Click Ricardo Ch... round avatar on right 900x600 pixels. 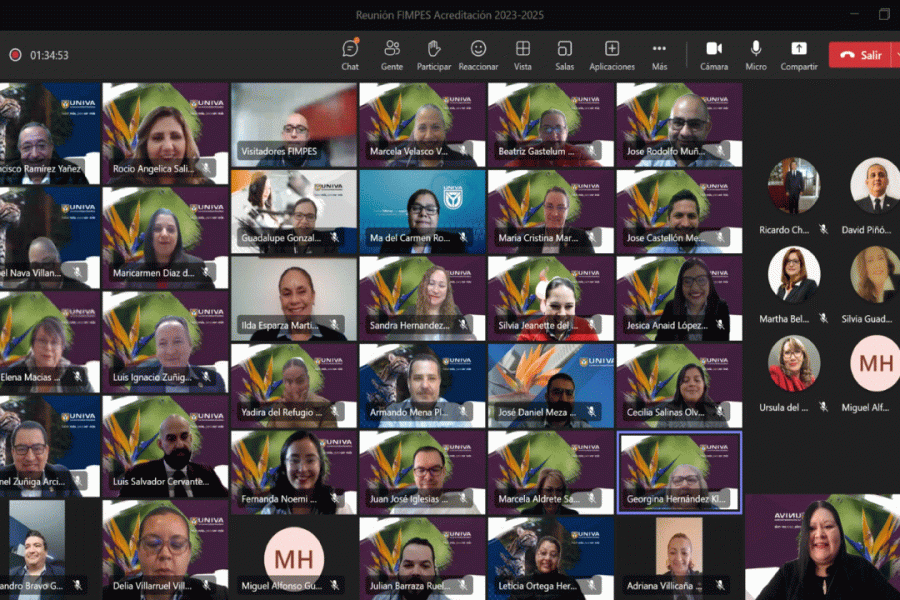tap(794, 187)
